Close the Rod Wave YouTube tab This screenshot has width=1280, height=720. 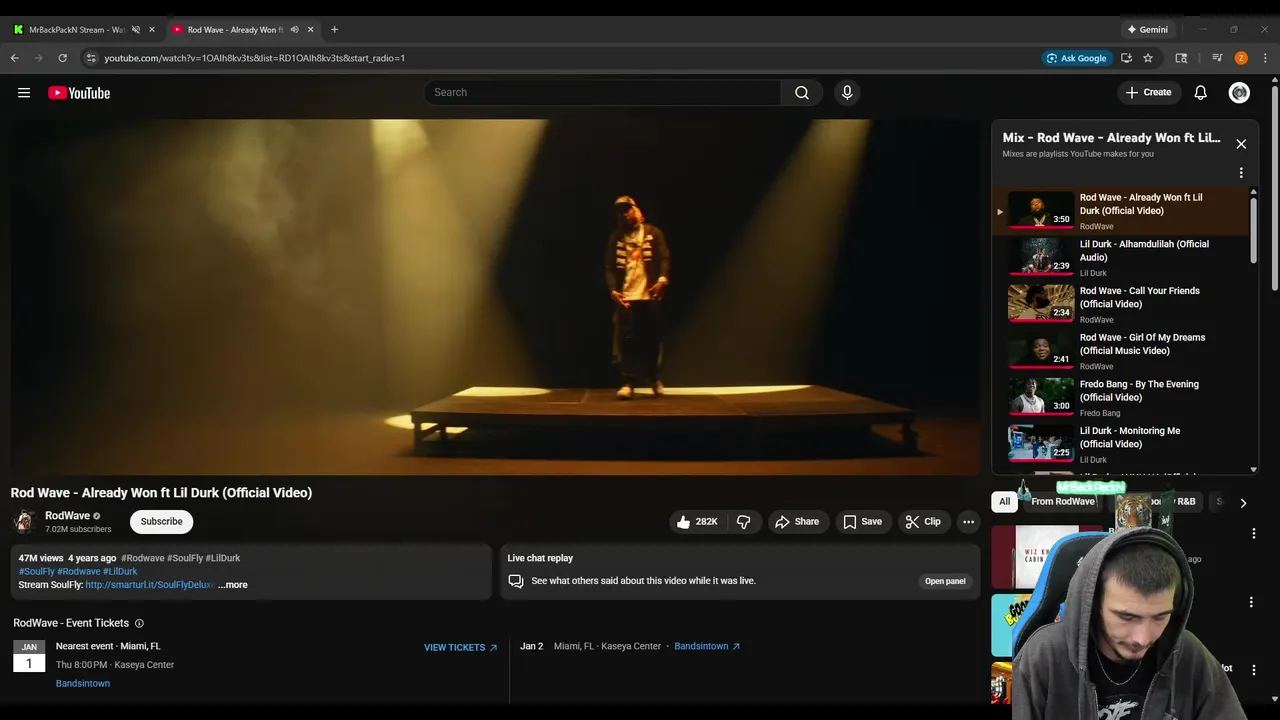tap(310, 30)
